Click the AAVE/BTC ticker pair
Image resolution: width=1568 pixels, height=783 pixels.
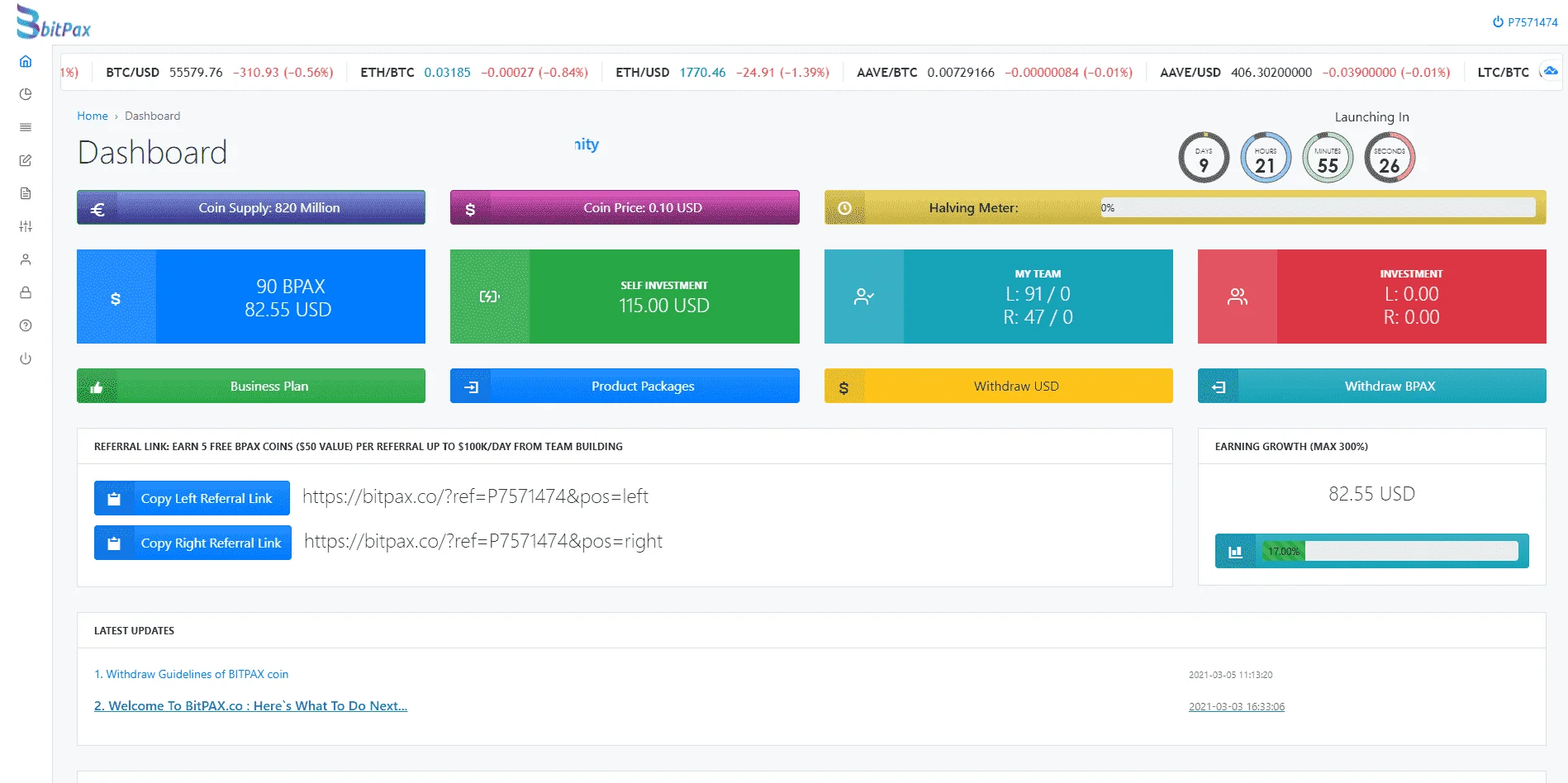pyautogui.click(x=886, y=72)
